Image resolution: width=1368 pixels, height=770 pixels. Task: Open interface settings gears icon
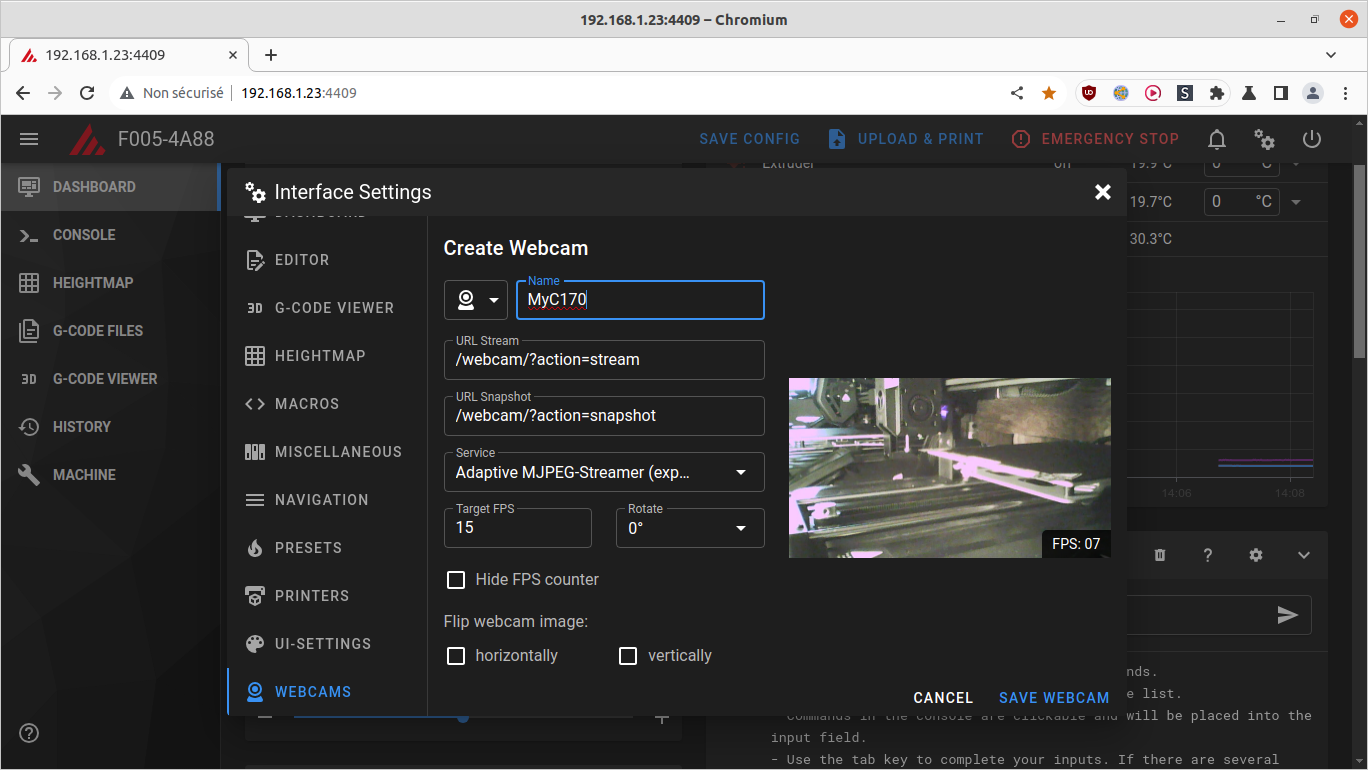[x=1264, y=139]
